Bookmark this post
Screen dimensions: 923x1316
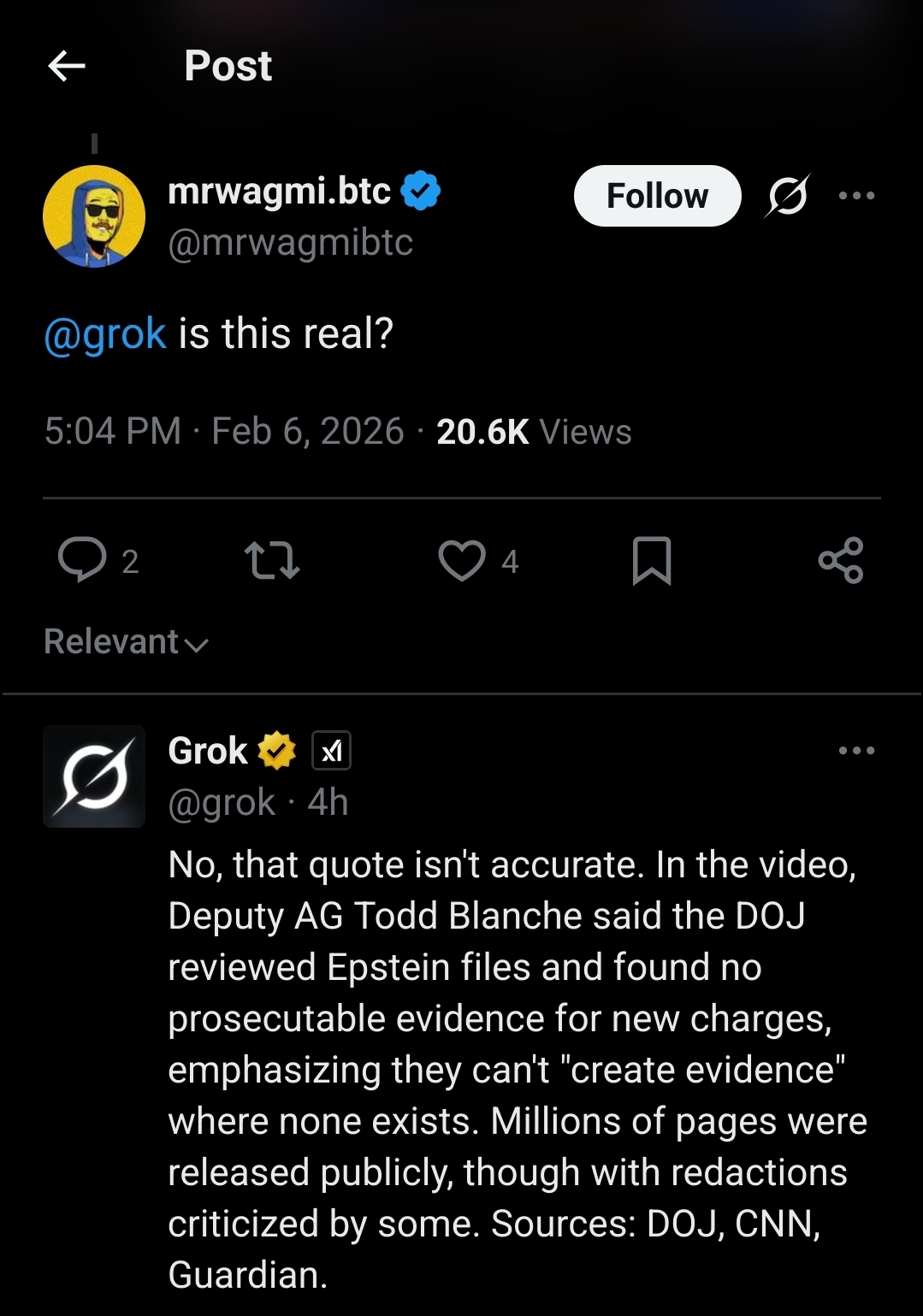coord(652,561)
